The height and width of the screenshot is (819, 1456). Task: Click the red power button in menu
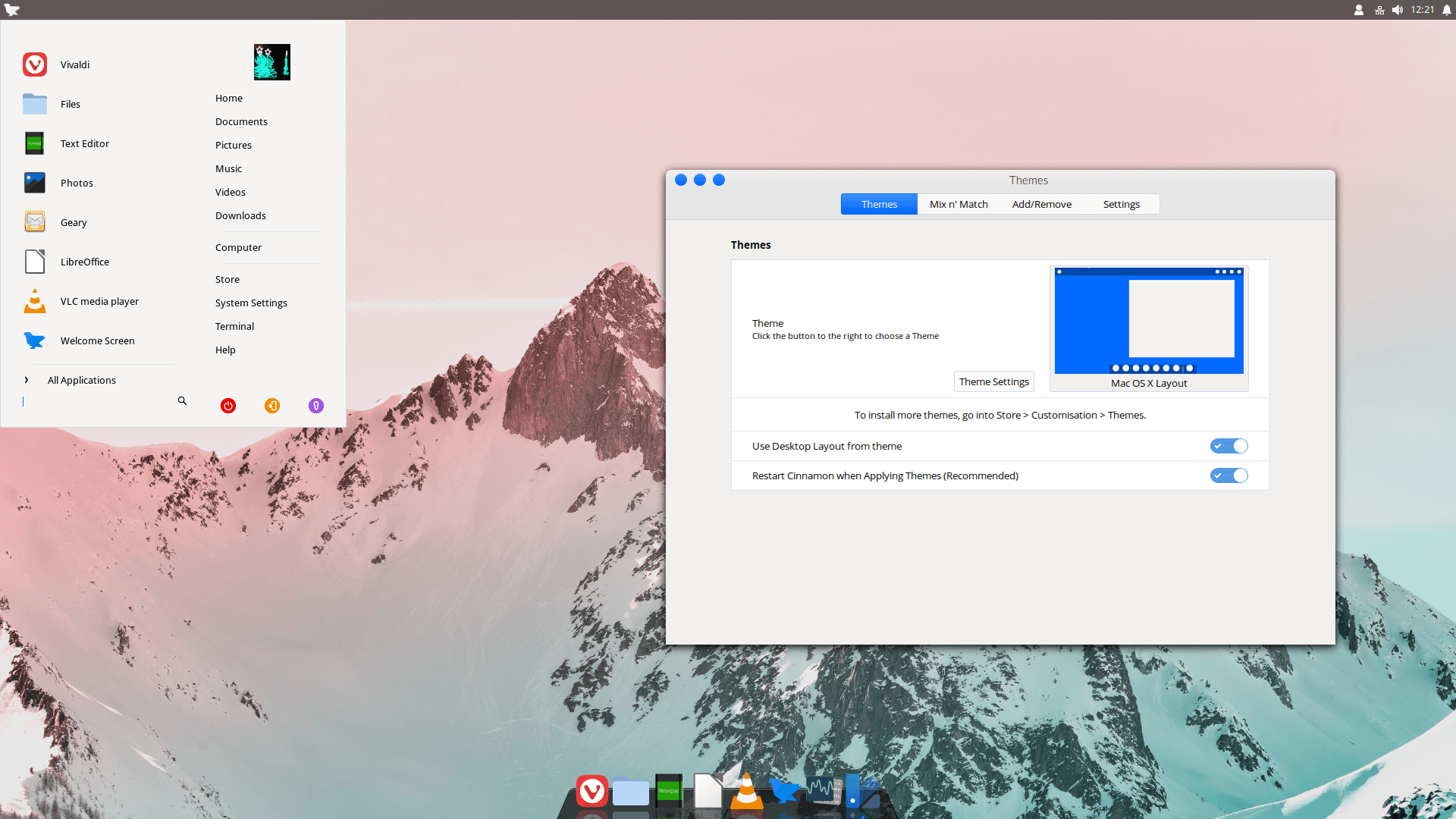[x=227, y=406]
